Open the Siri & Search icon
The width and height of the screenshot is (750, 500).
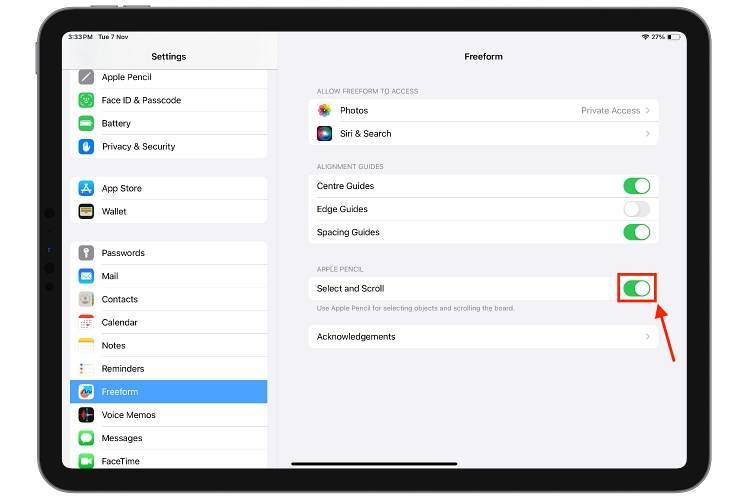click(x=324, y=133)
